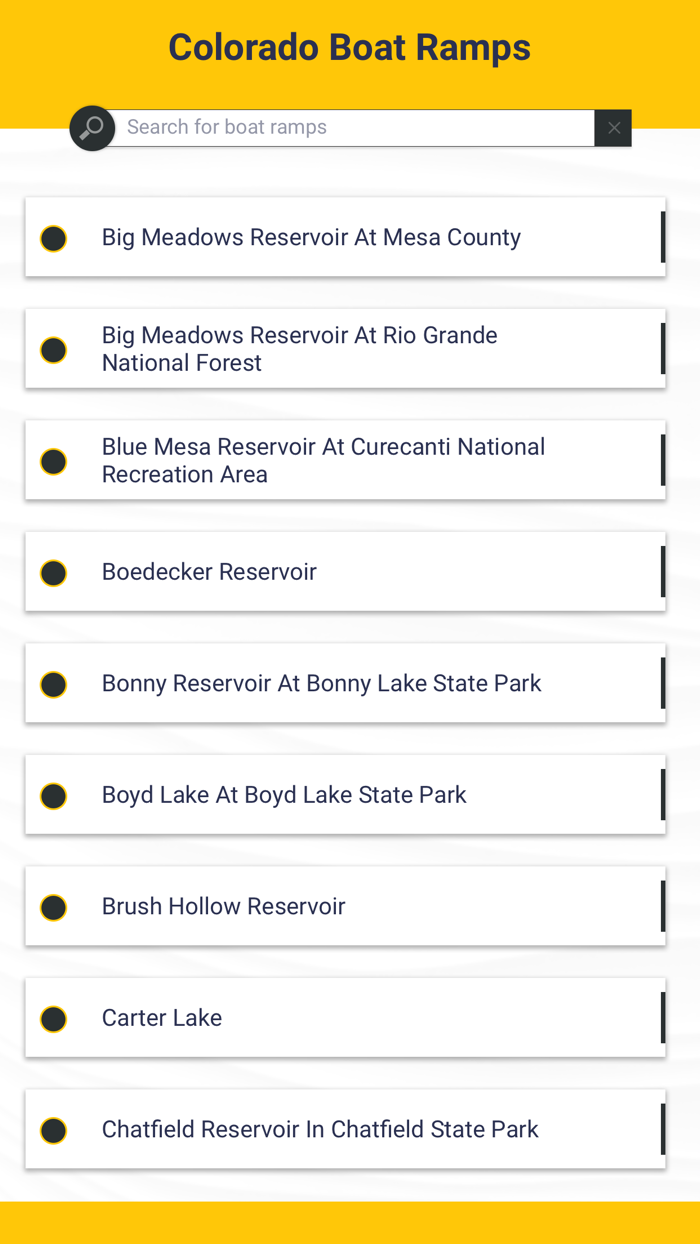This screenshot has width=700, height=1244.
Task: Open Bonny Reservoir At Bonny Lake State Park
Action: coord(345,683)
